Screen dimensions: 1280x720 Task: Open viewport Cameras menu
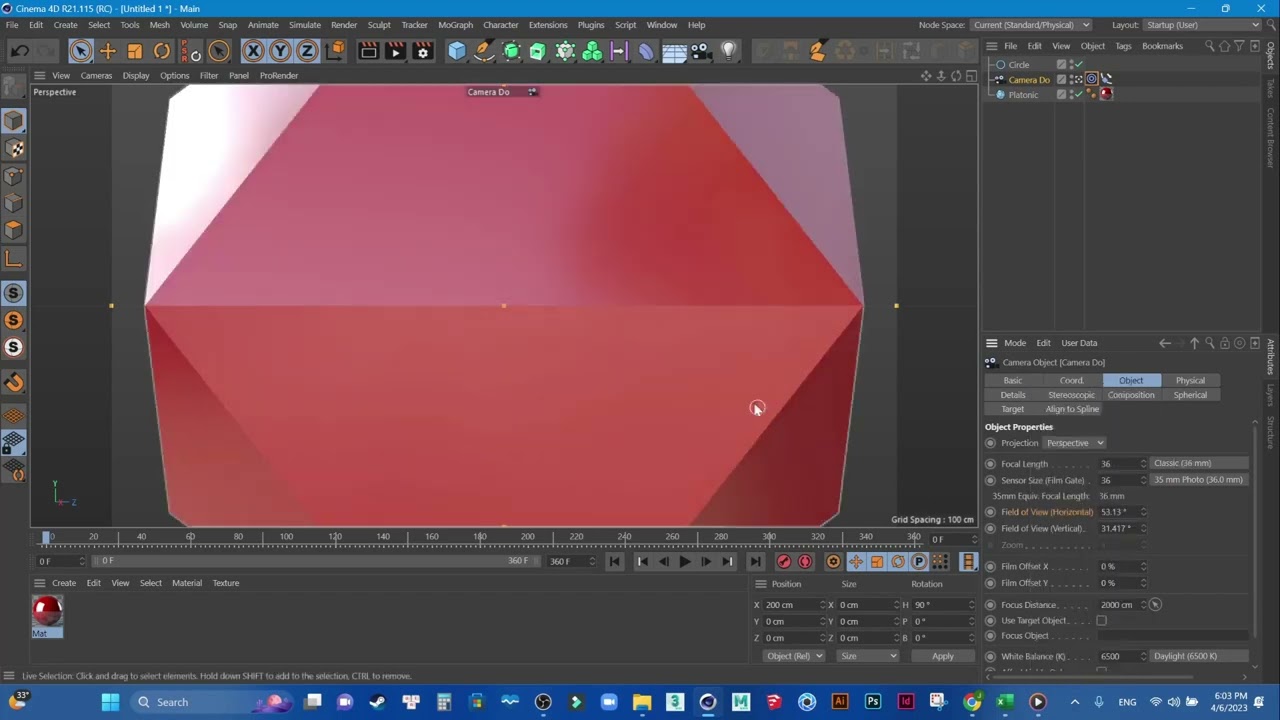point(96,75)
